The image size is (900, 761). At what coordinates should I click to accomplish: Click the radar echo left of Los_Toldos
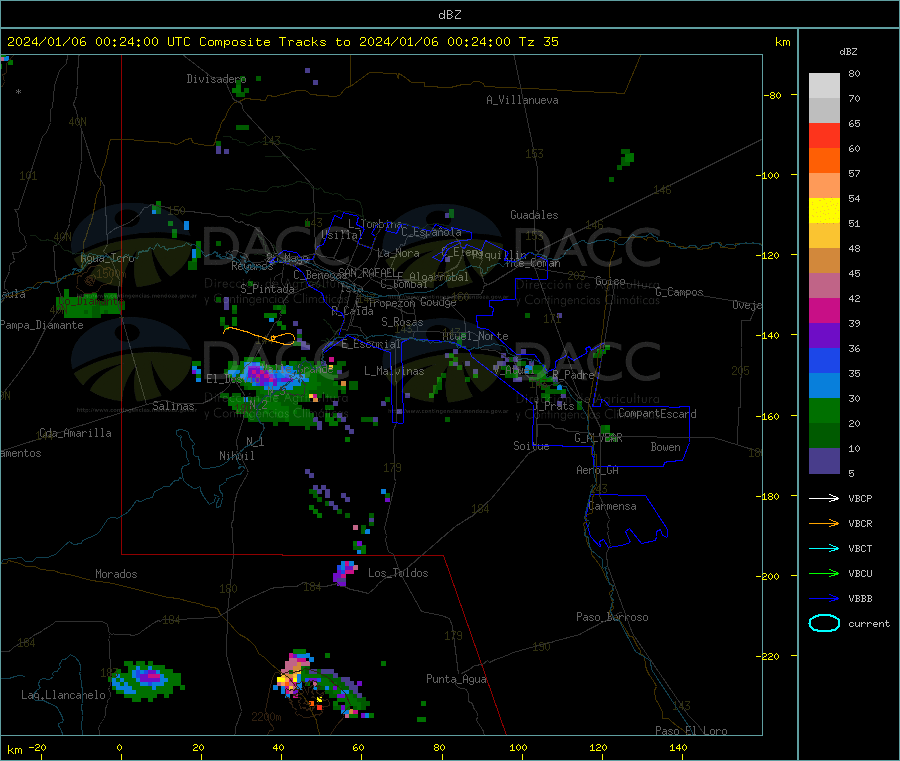pos(344,573)
